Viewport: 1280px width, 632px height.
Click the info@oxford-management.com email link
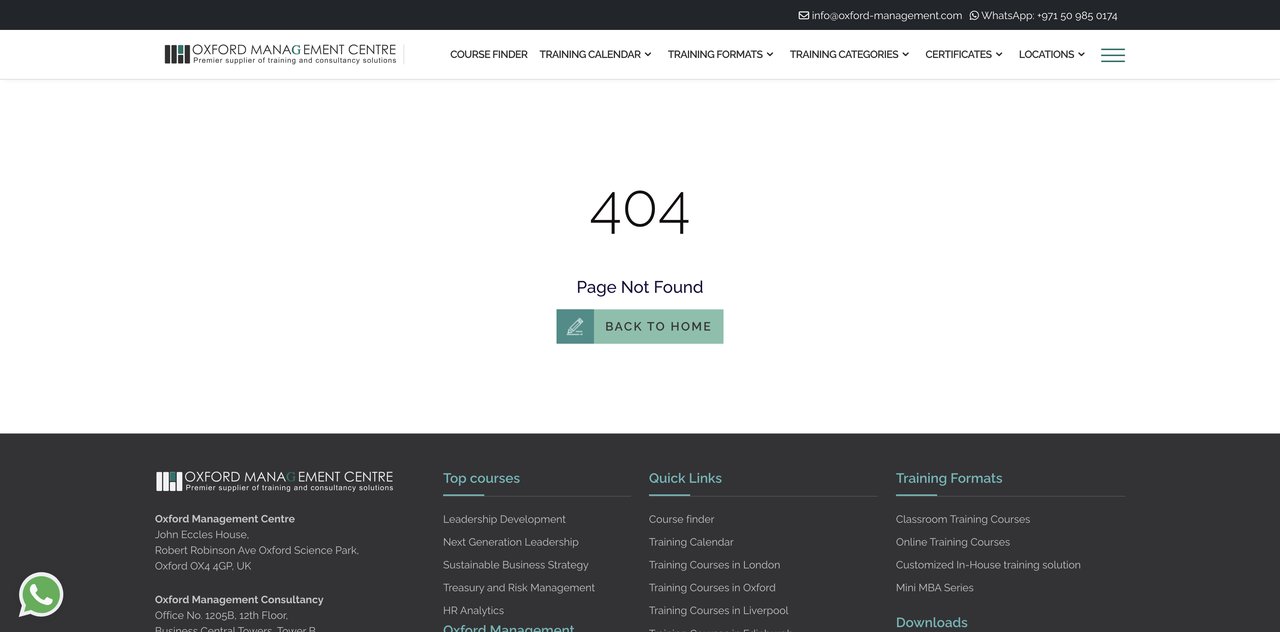coord(887,15)
